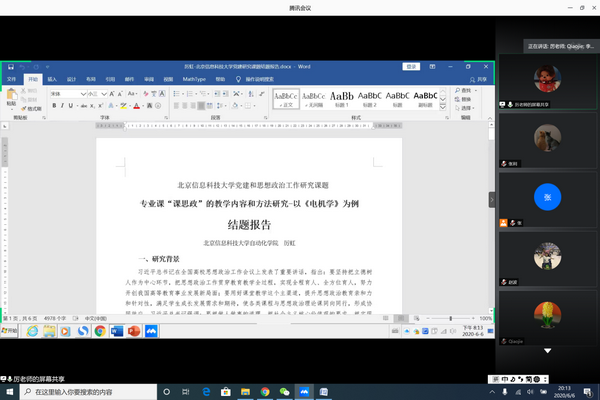Open the MathType ribbon tab
Image resolution: width=600 pixels, height=400 pixels.
tap(195, 78)
